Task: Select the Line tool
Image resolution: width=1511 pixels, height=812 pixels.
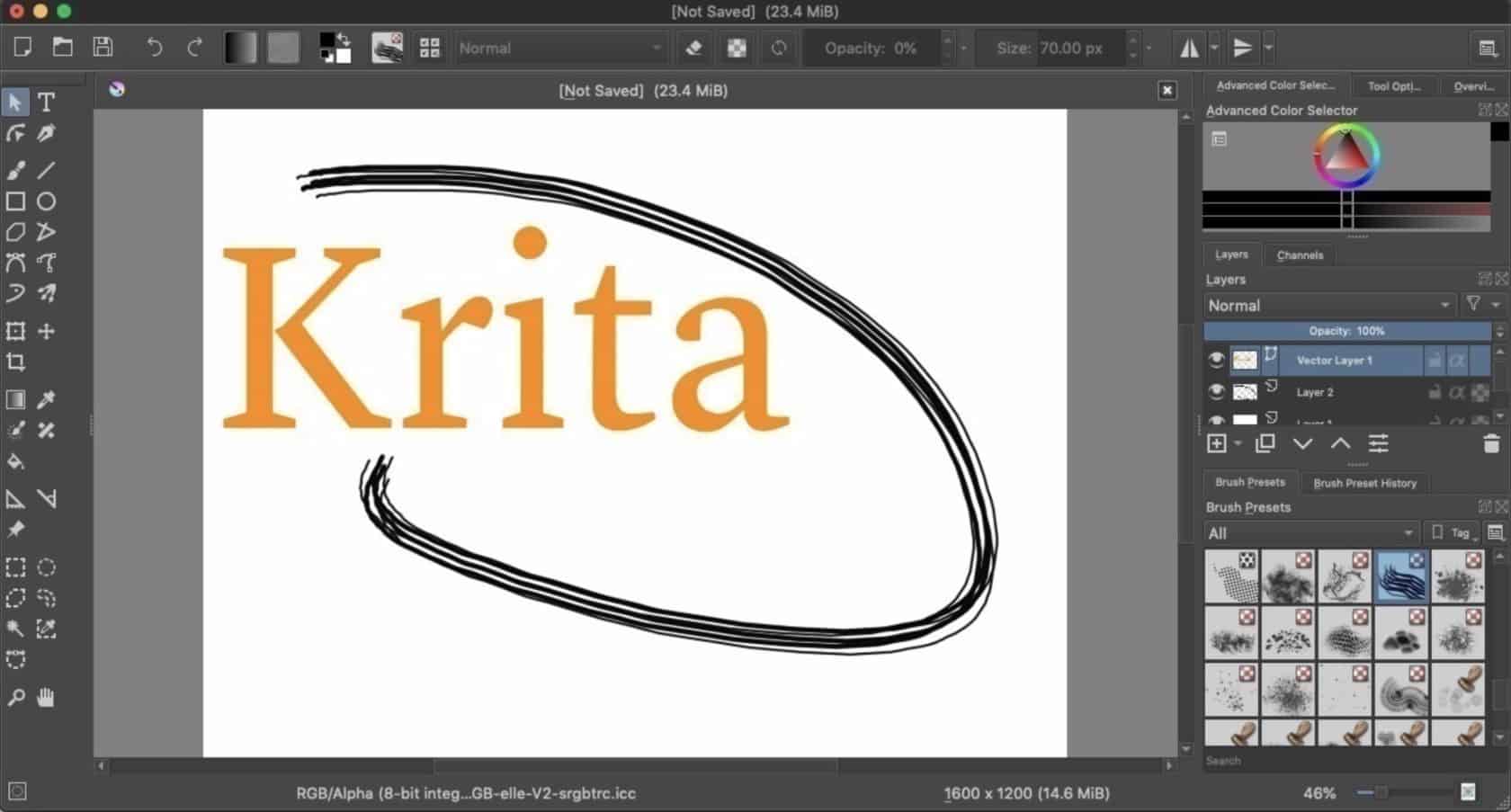Action: pyautogui.click(x=46, y=169)
